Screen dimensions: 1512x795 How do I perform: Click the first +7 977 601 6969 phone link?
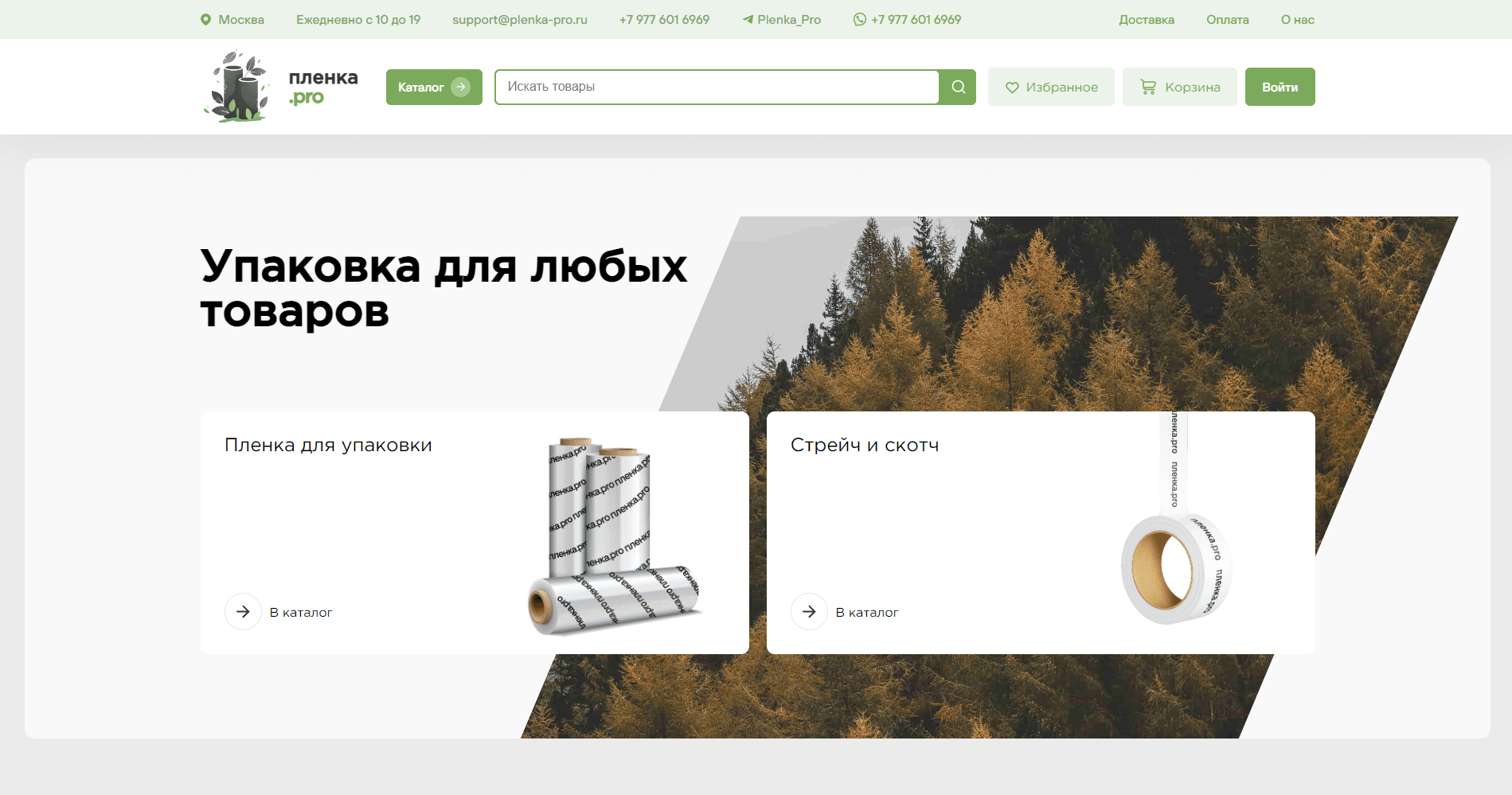click(664, 20)
